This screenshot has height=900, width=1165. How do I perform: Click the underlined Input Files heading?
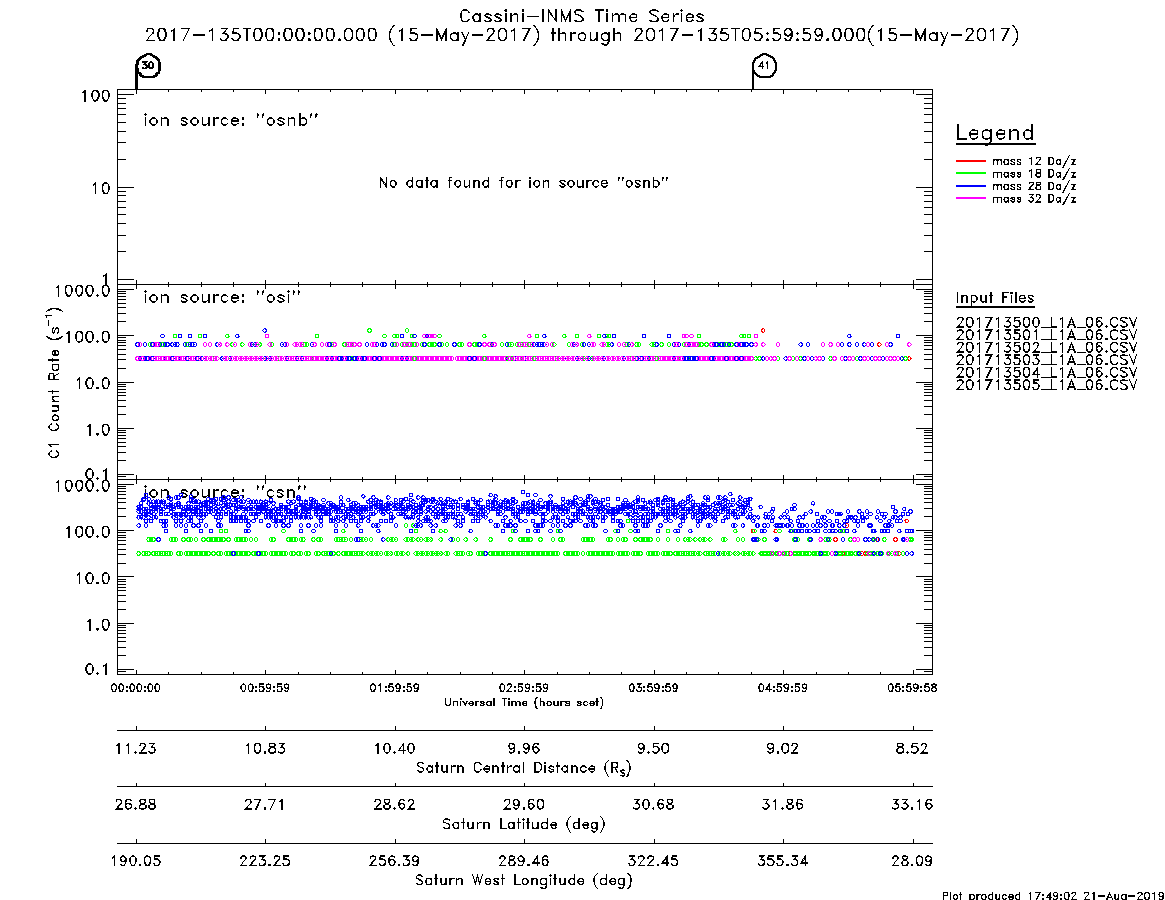995,298
